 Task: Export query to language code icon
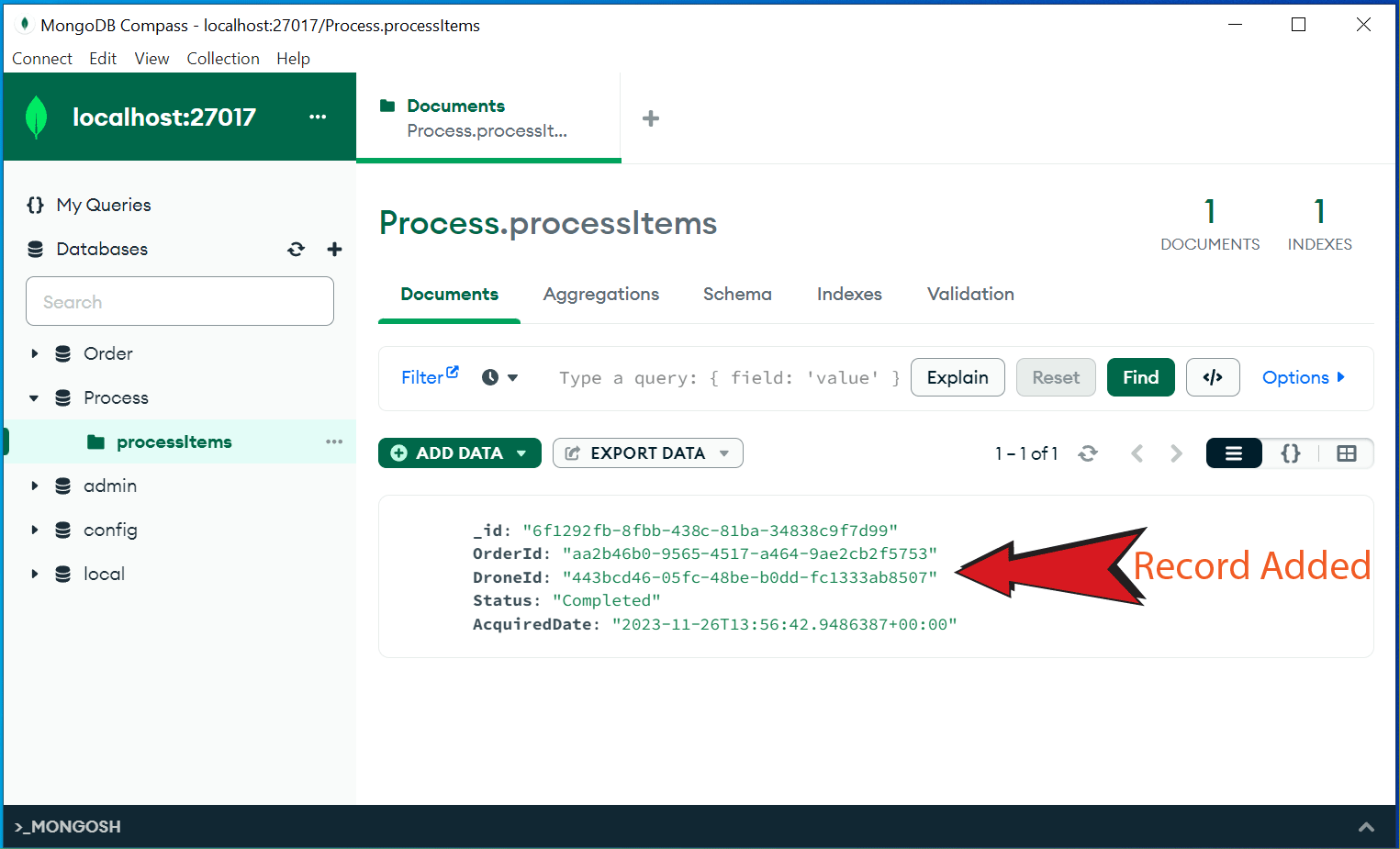tap(1213, 377)
